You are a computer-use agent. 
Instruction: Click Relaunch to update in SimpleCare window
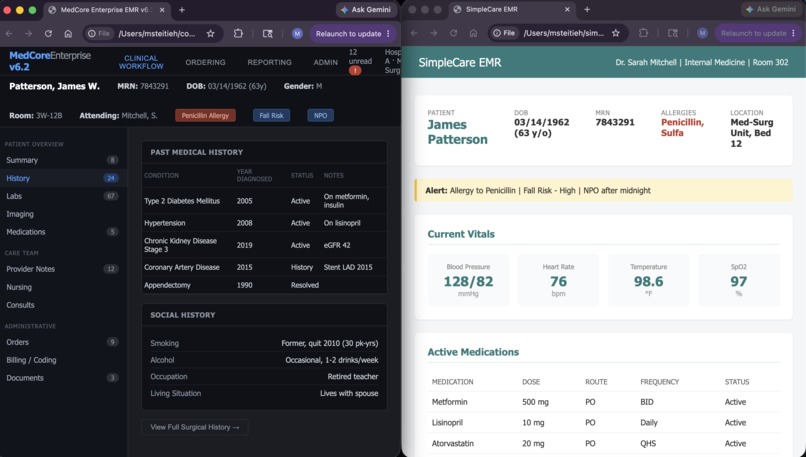click(x=758, y=33)
